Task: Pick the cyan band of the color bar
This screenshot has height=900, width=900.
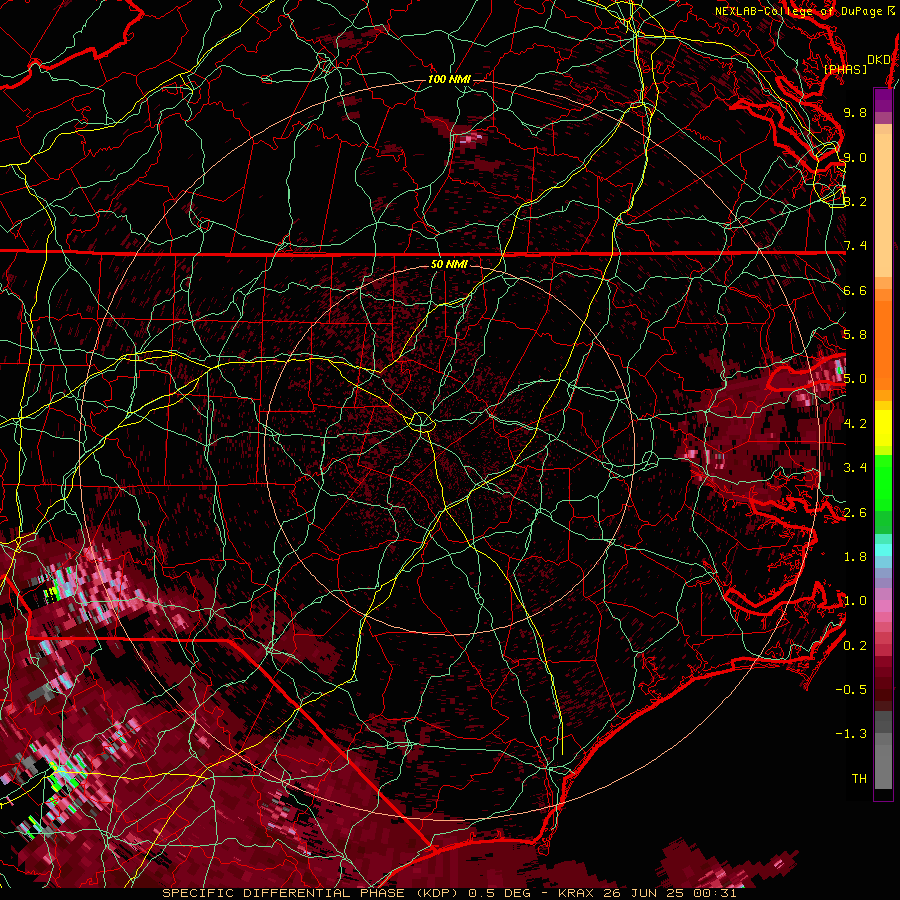Action: pos(883,550)
